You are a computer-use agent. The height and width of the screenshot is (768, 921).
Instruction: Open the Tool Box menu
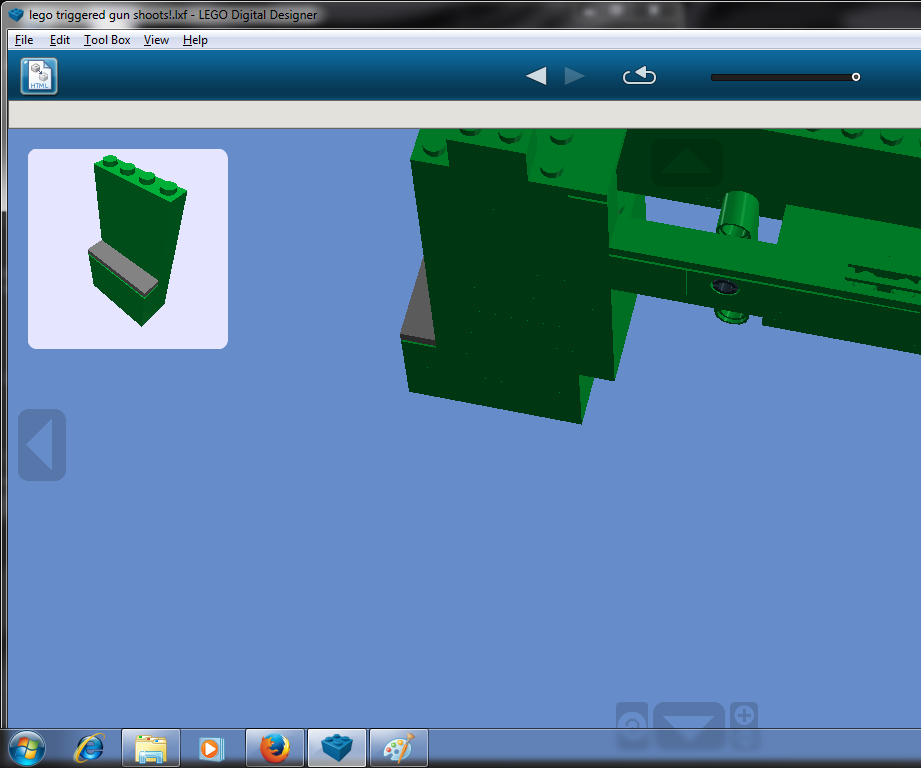coord(106,40)
